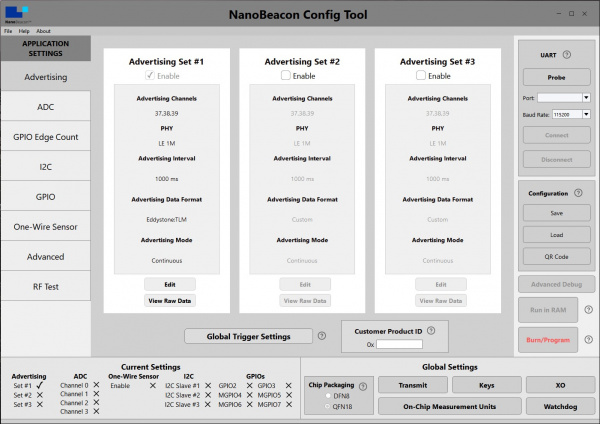Click X status icon for GPIO2
Viewport: 600px width, 424px height.
click(249, 385)
